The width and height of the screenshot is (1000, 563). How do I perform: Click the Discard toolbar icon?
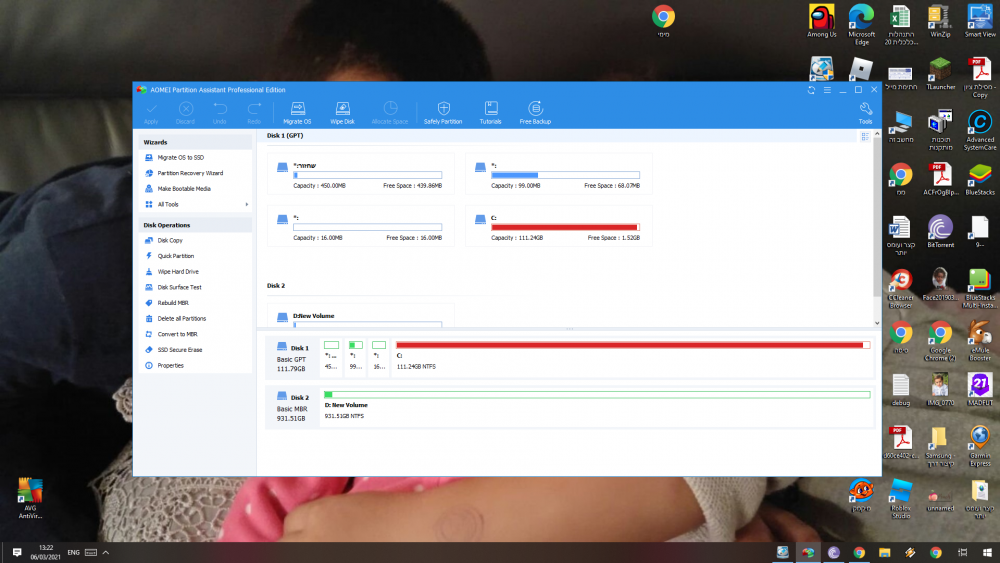(x=186, y=112)
